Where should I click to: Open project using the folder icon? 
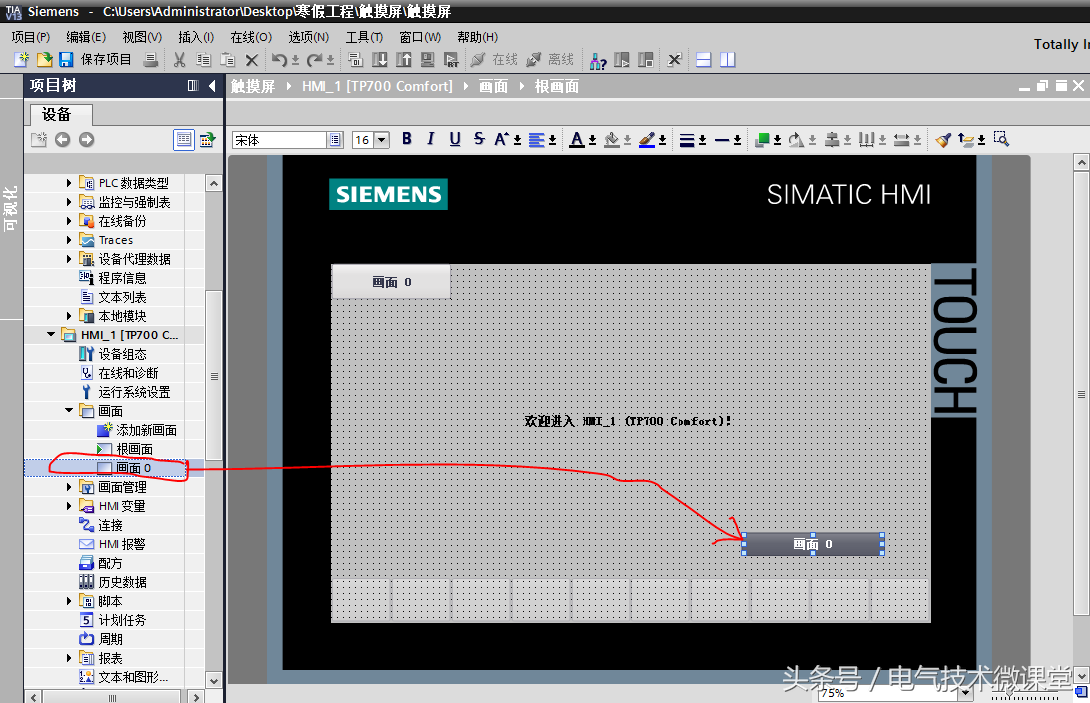[44, 60]
